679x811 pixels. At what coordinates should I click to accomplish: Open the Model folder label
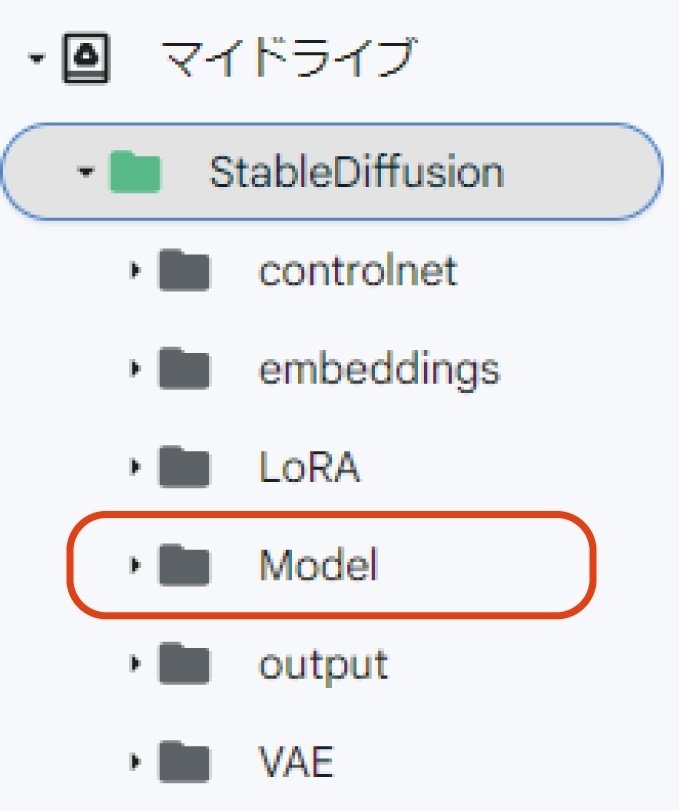(x=318, y=566)
